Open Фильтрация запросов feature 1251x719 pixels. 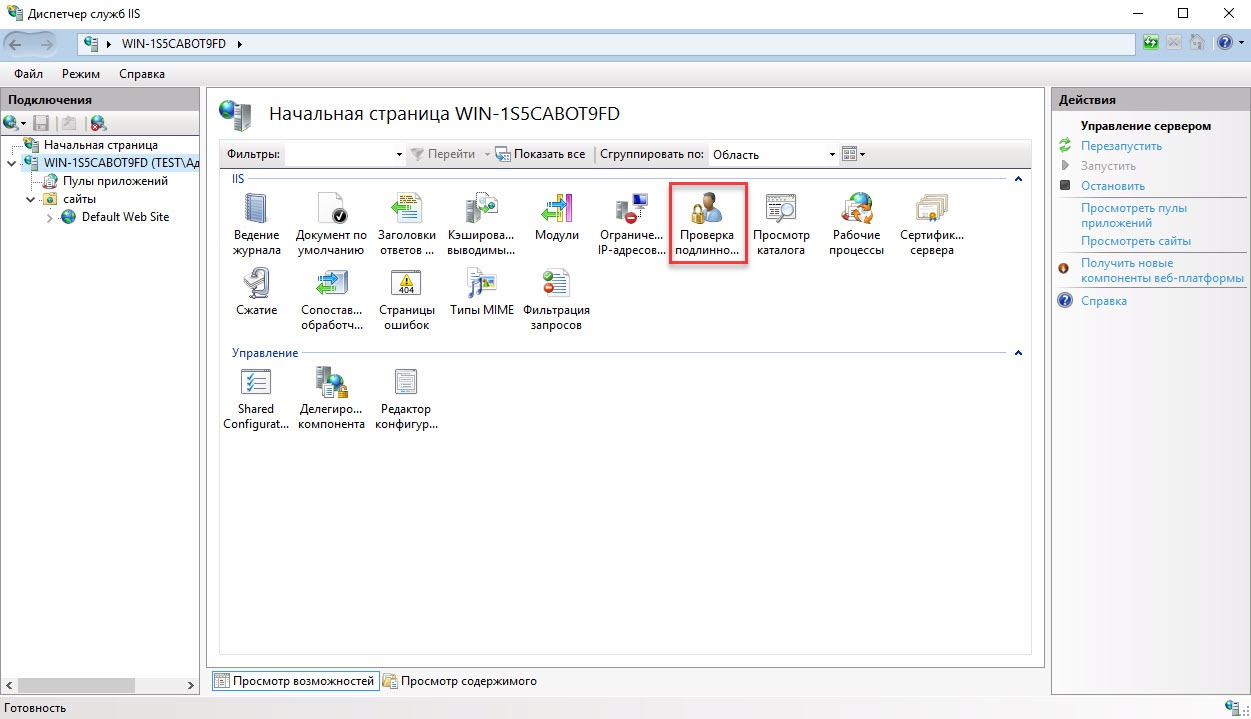tap(557, 299)
